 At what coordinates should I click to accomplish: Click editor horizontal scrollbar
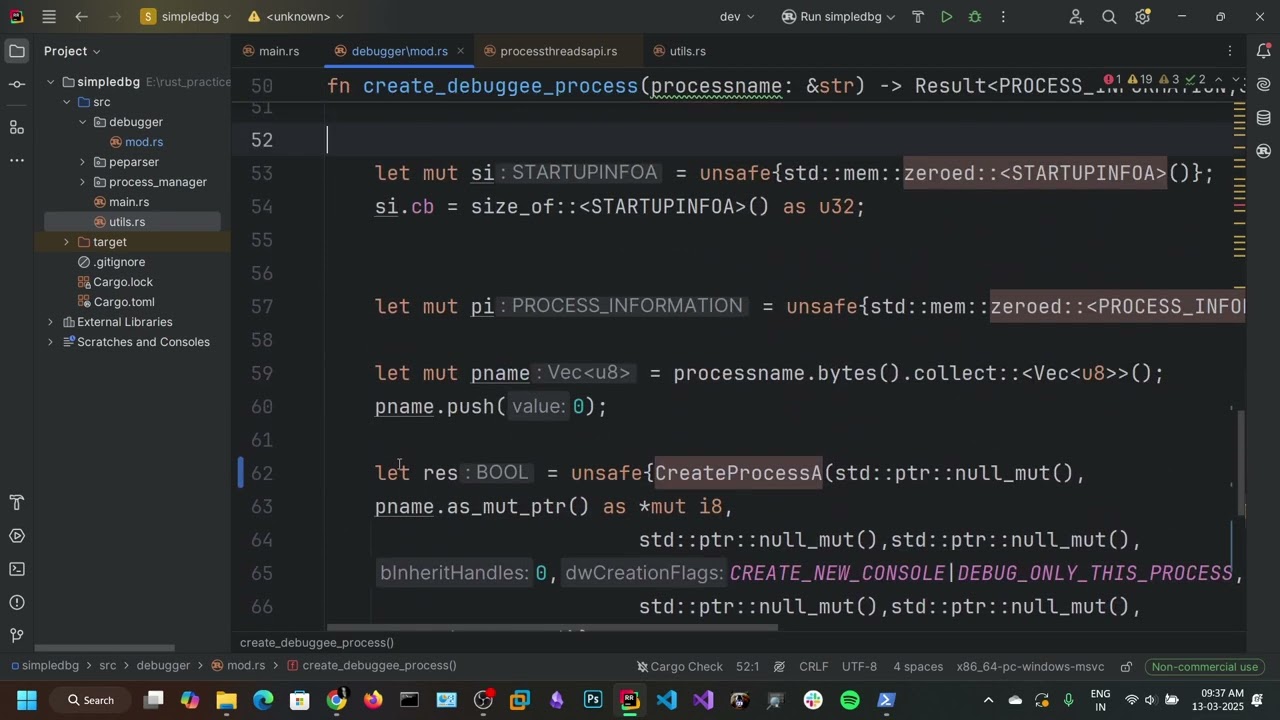[551, 628]
